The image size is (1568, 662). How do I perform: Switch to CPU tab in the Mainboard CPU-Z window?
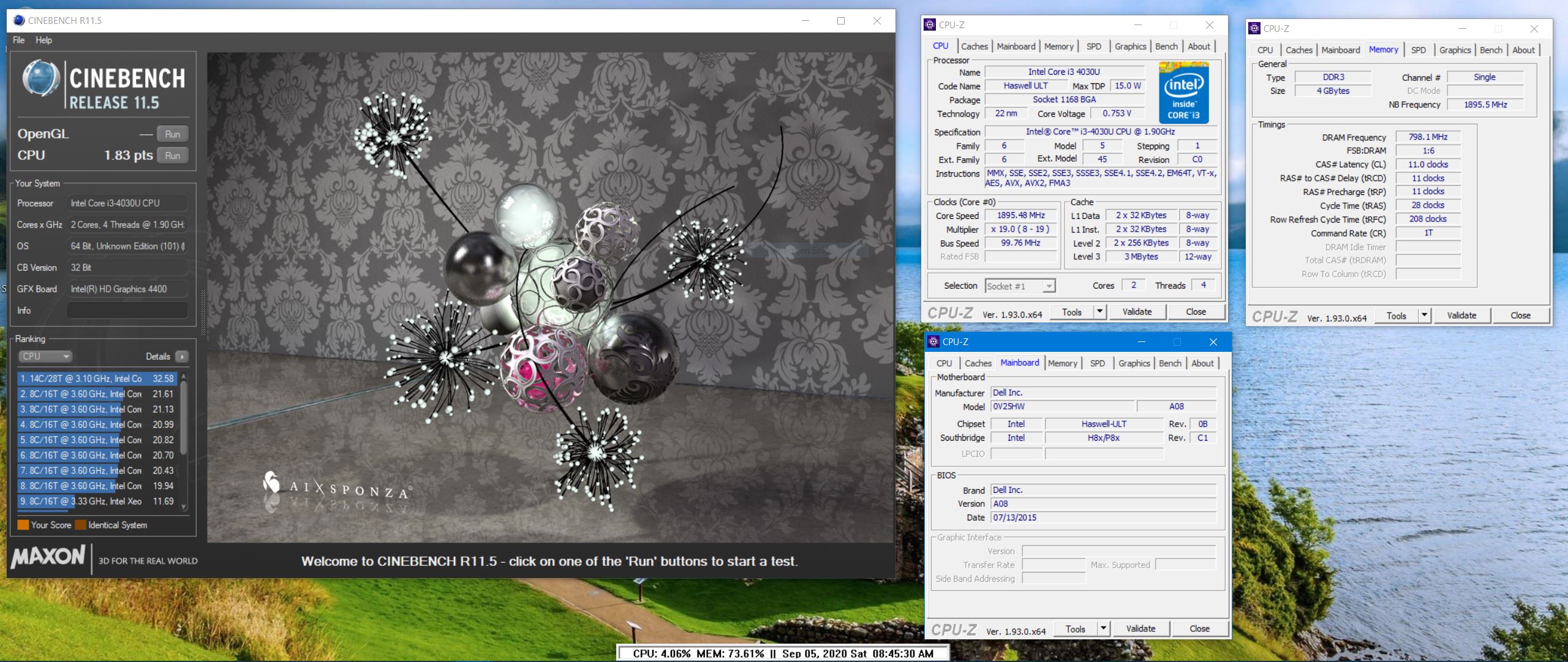(x=944, y=363)
